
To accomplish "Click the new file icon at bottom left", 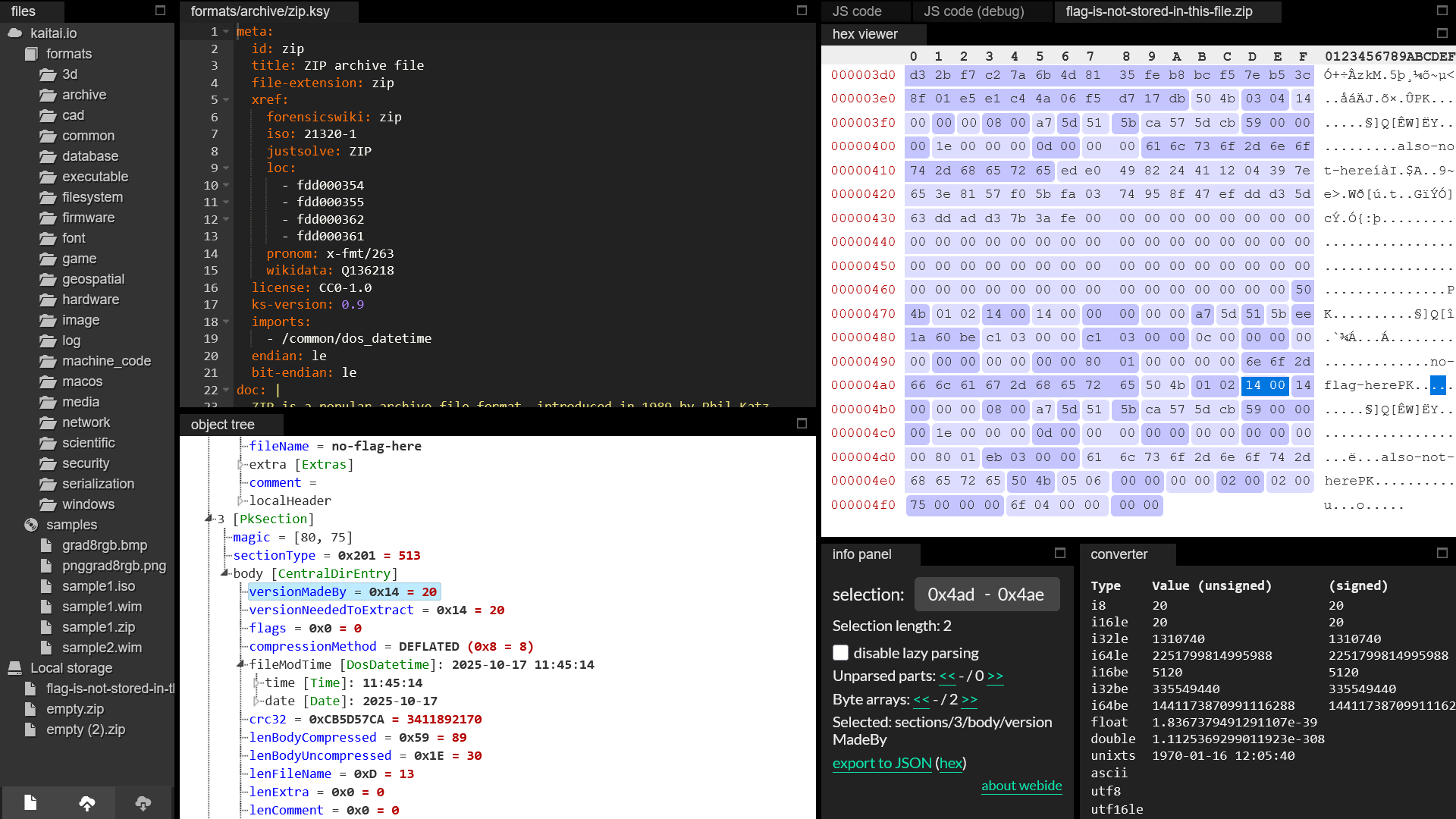I will pyautogui.click(x=30, y=803).
